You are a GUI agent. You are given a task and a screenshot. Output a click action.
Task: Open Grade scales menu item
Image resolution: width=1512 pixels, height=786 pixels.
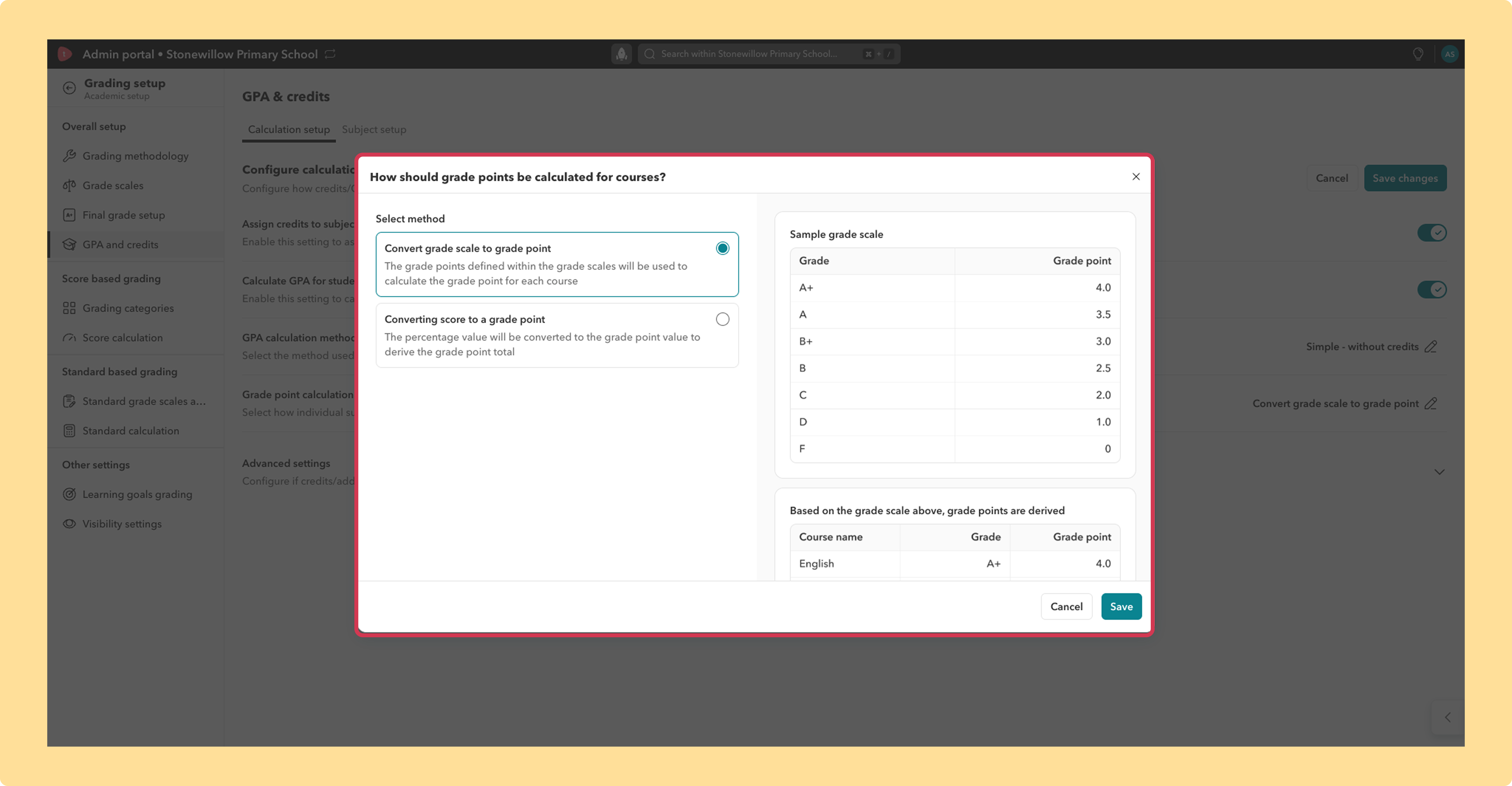click(x=136, y=186)
